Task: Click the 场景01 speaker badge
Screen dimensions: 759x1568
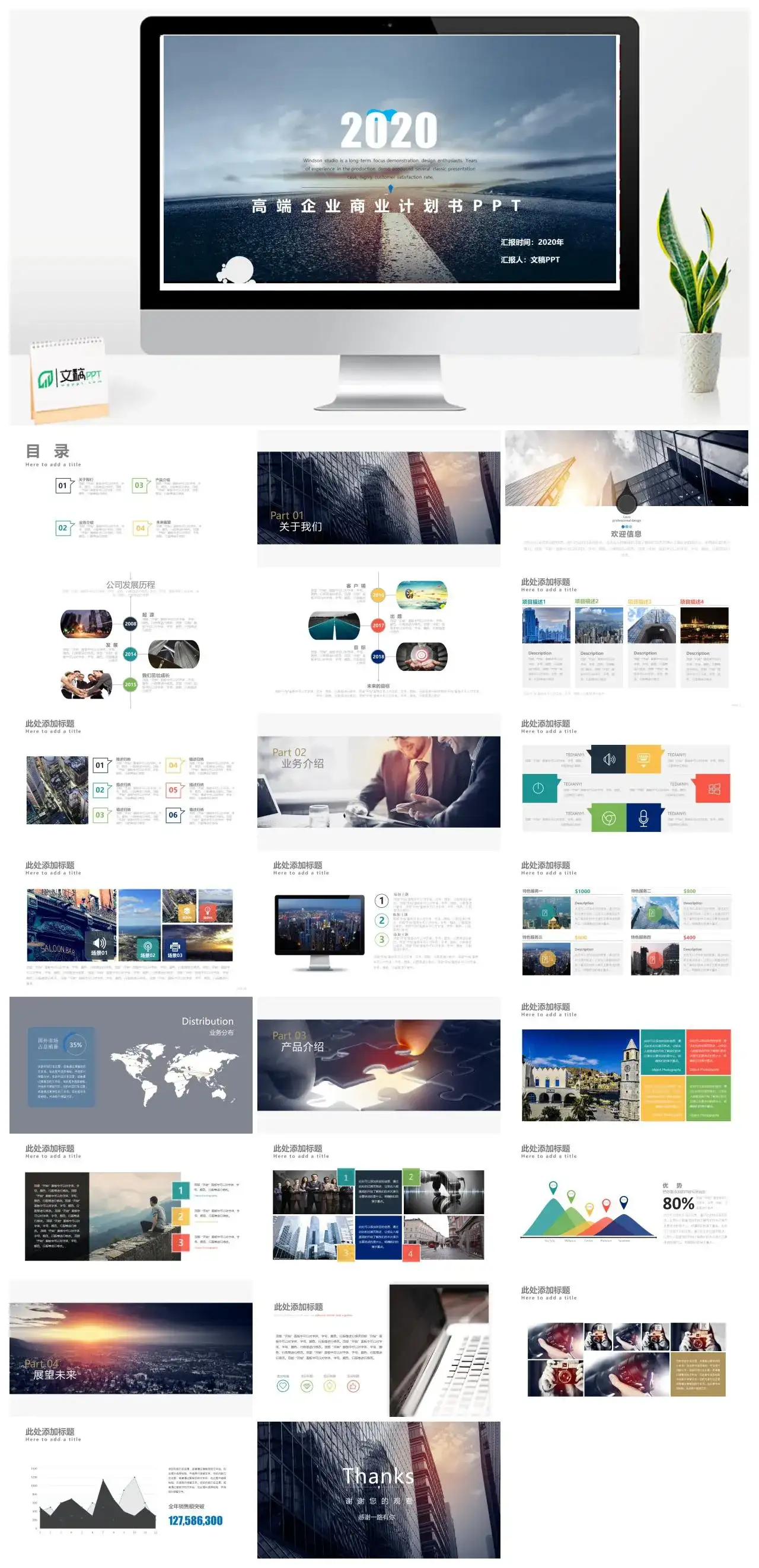Action: click(99, 945)
